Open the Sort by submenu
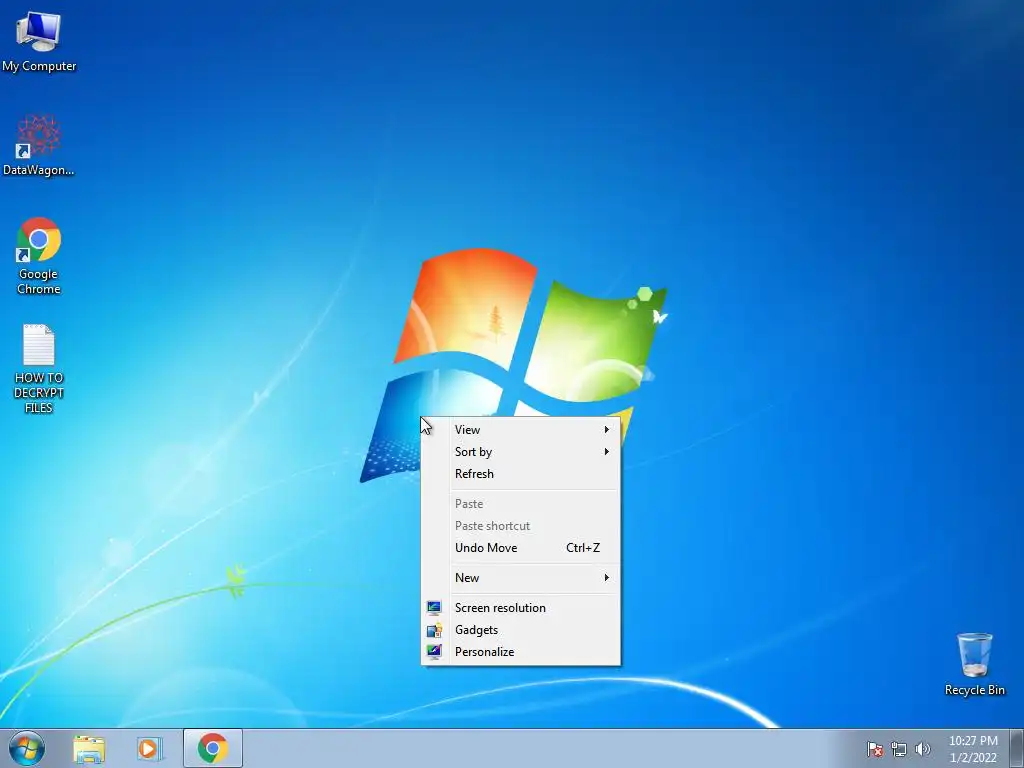This screenshot has width=1024, height=768. [520, 452]
